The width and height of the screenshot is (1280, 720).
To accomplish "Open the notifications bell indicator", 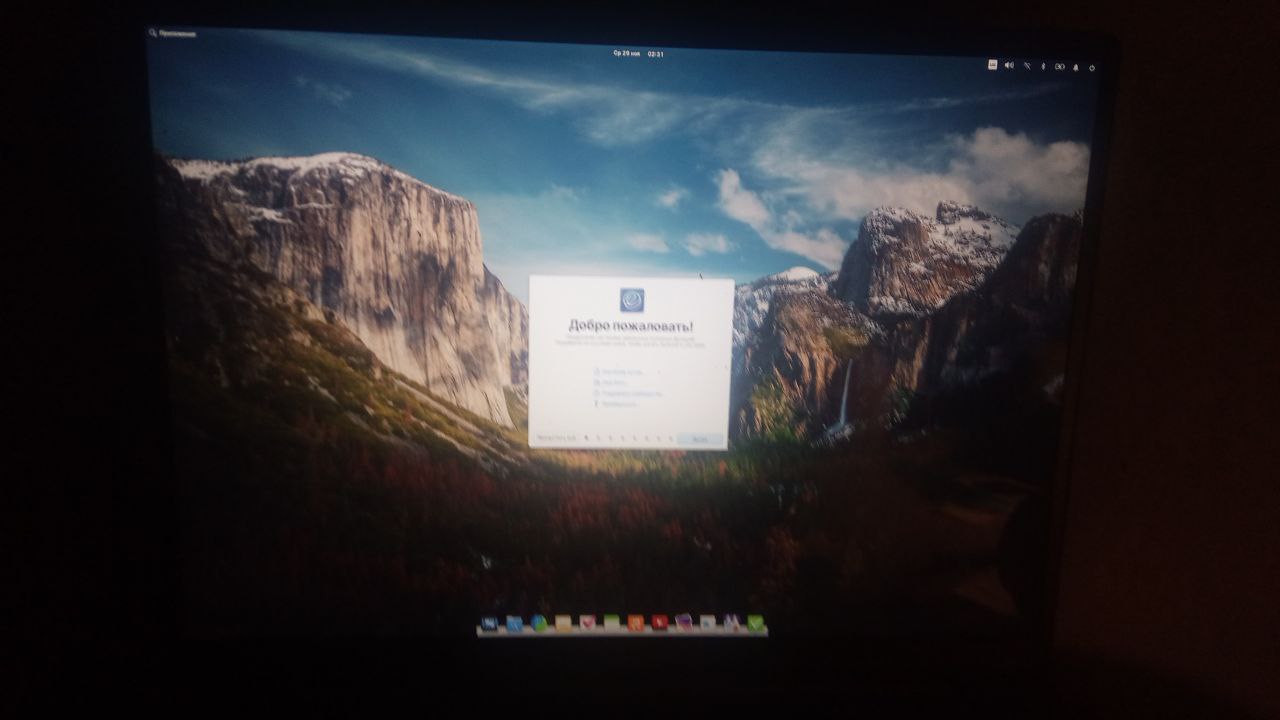I will point(1075,67).
